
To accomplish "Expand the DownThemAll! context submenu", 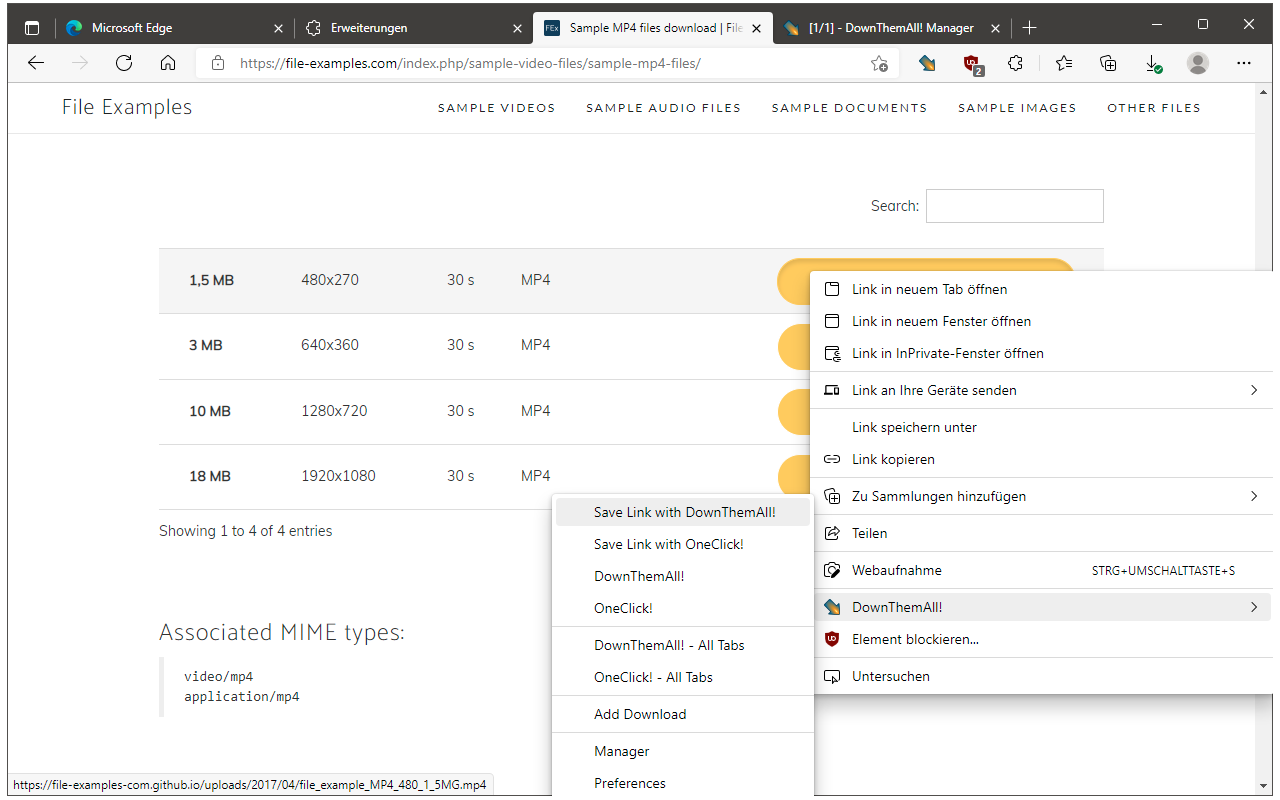I will point(1043,607).
